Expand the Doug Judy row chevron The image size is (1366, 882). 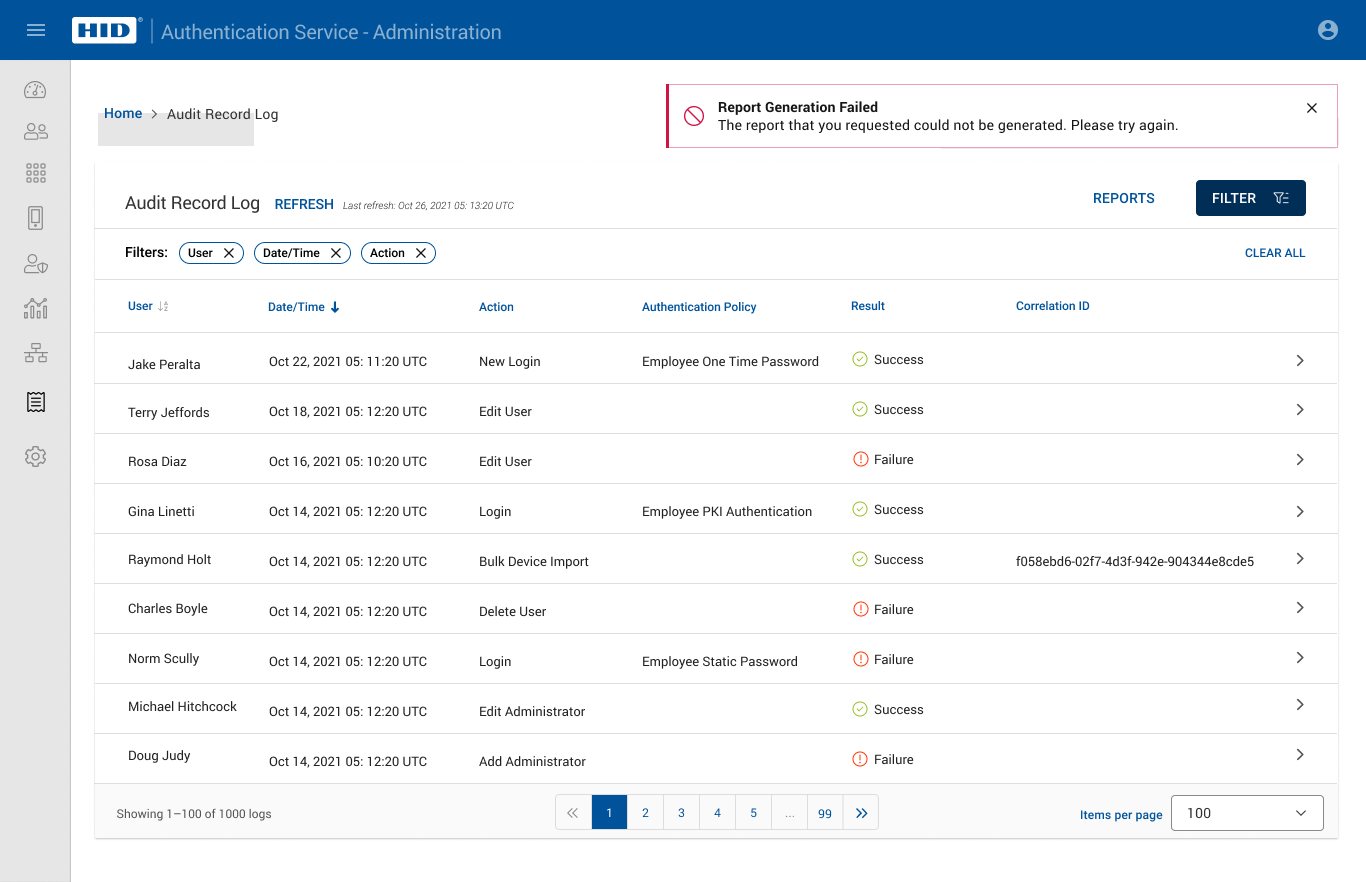(1300, 755)
